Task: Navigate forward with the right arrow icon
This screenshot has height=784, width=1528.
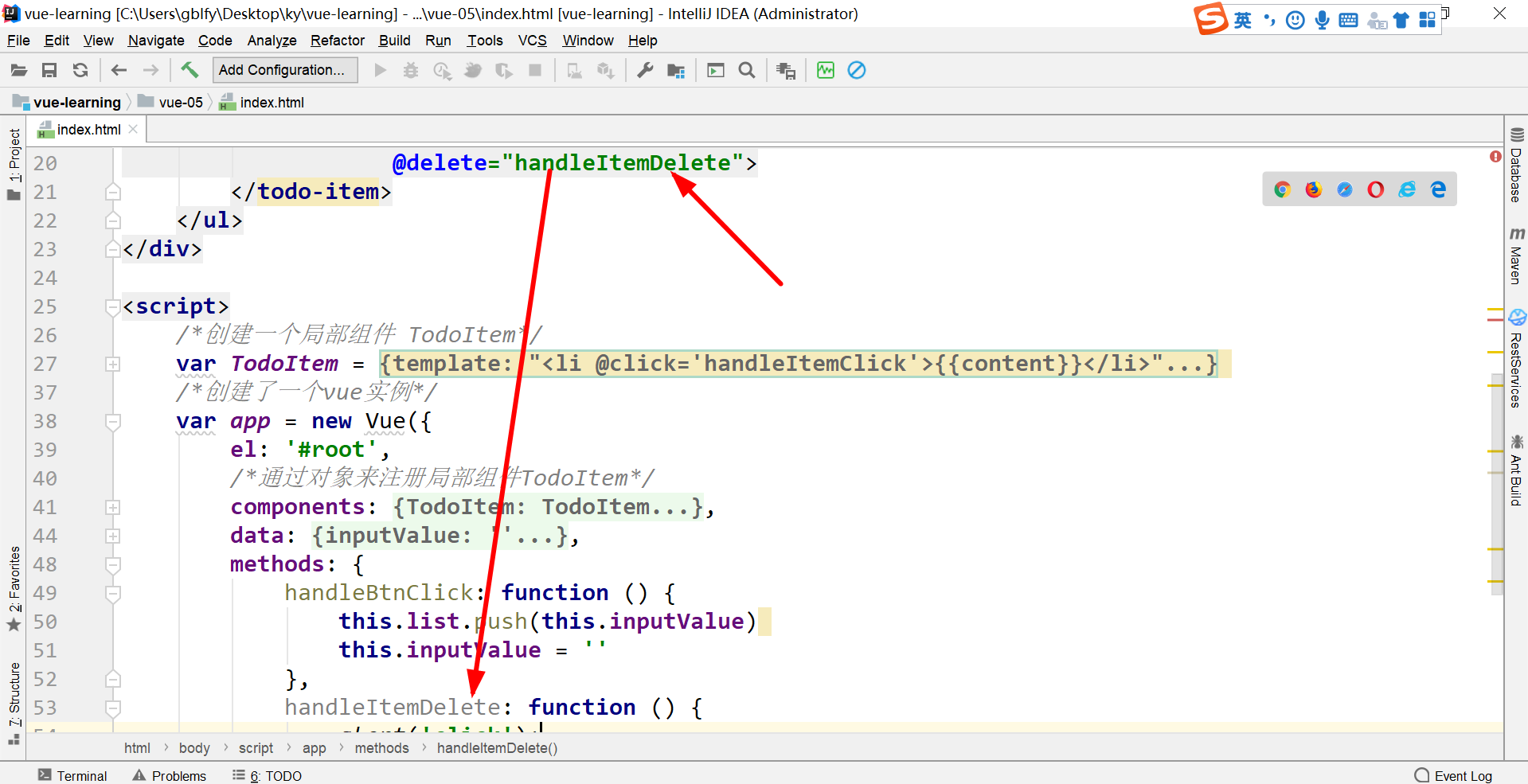Action: (150, 70)
